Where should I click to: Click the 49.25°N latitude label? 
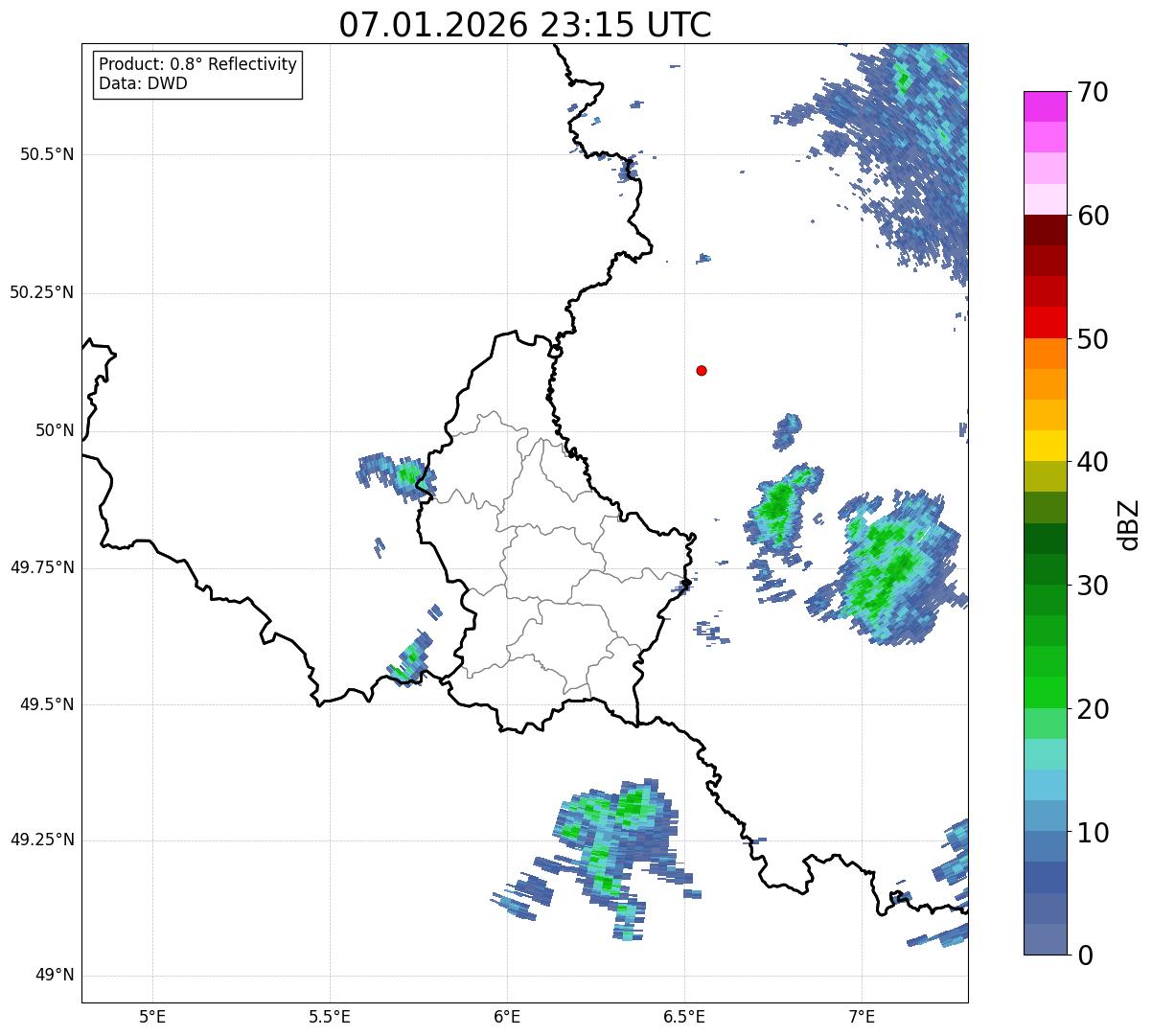[x=42, y=840]
